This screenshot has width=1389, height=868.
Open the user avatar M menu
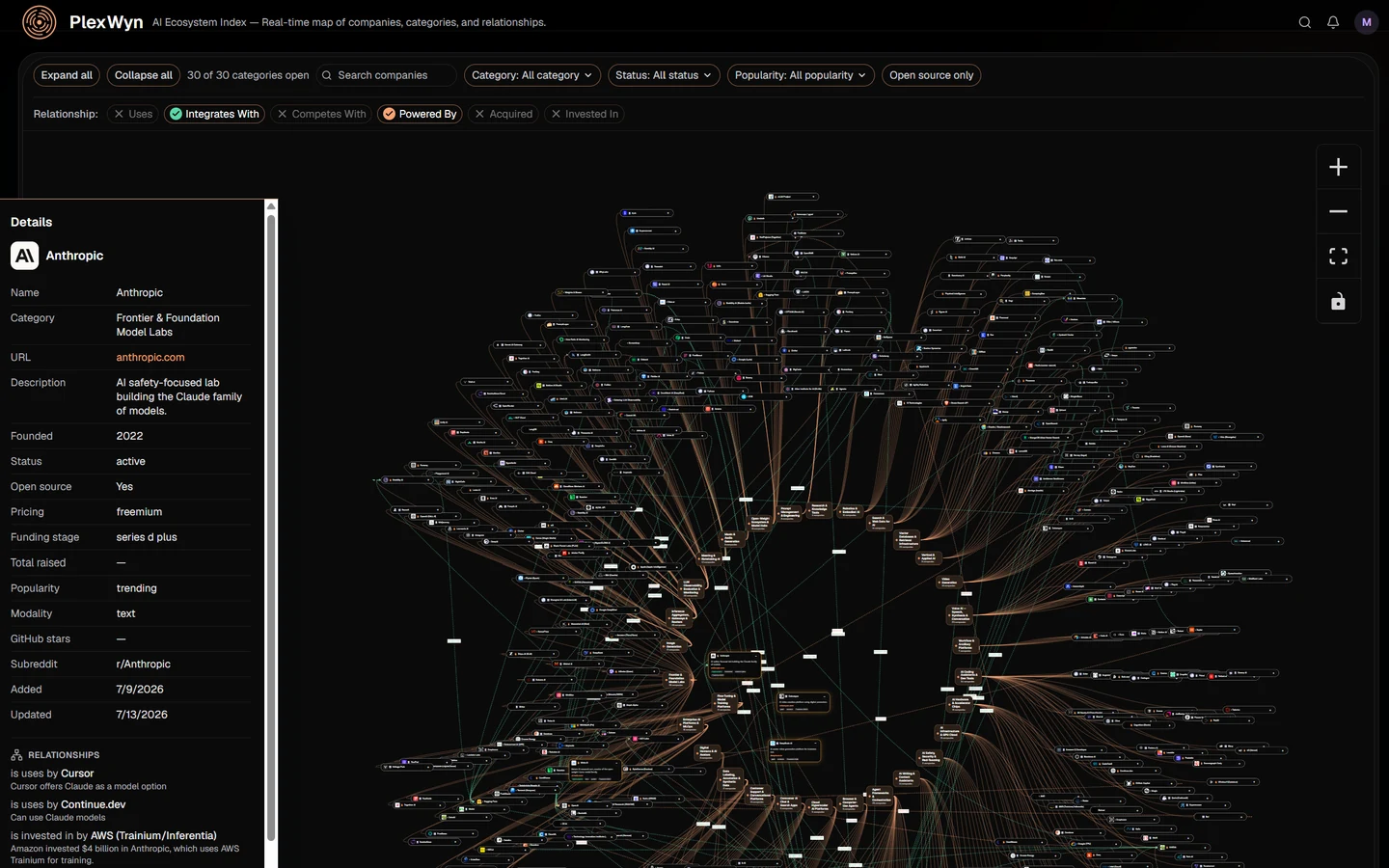pyautogui.click(x=1366, y=22)
